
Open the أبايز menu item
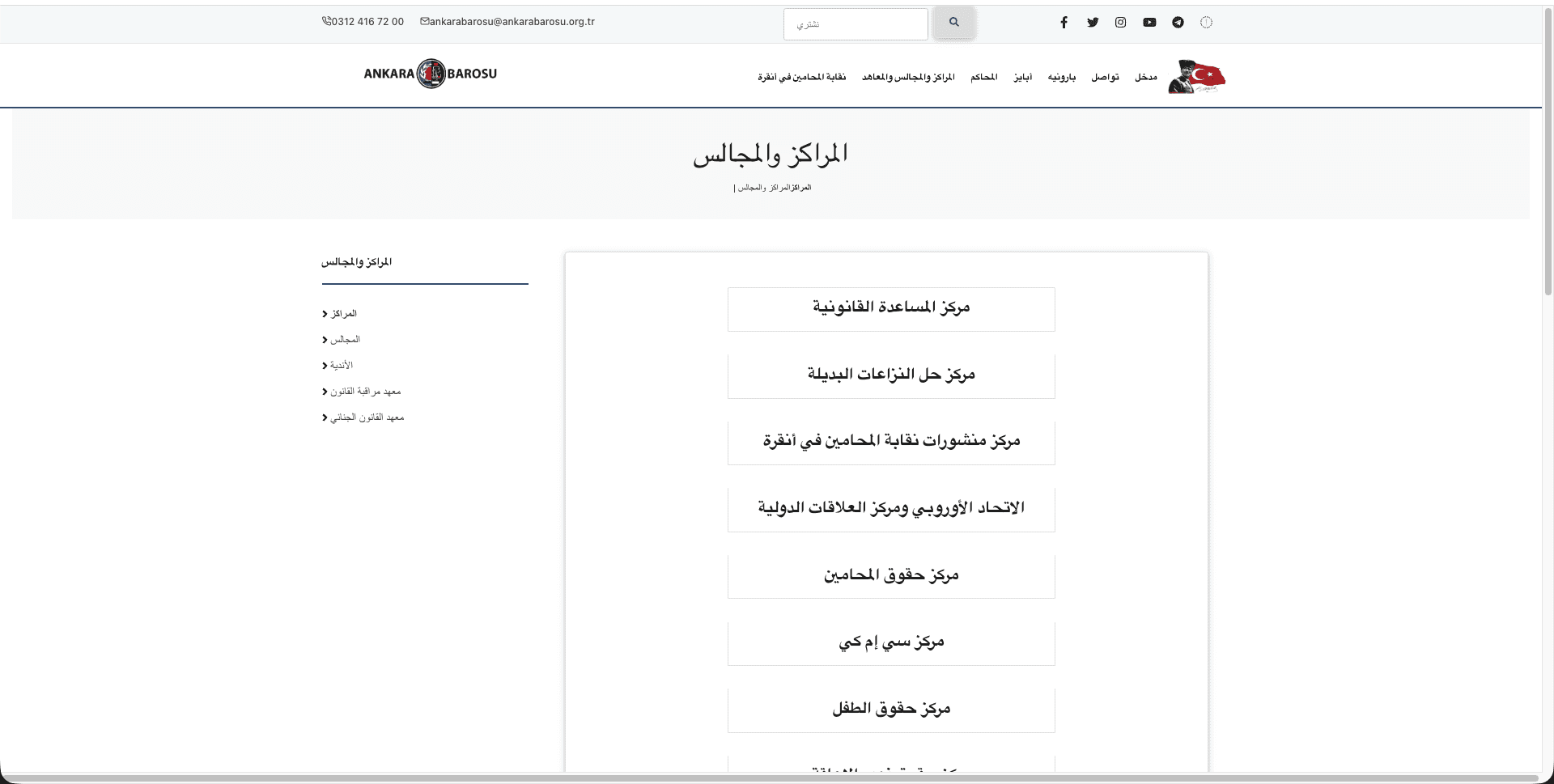click(x=1023, y=77)
